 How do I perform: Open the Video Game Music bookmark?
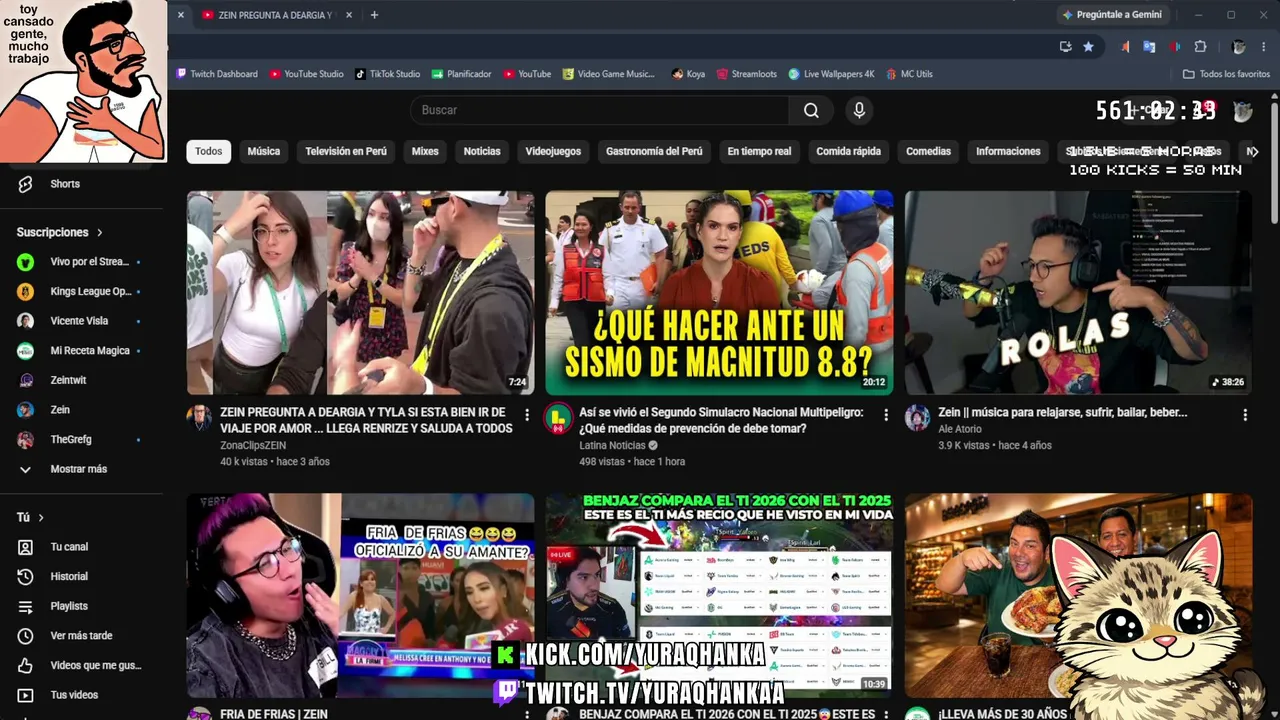[x=608, y=74]
